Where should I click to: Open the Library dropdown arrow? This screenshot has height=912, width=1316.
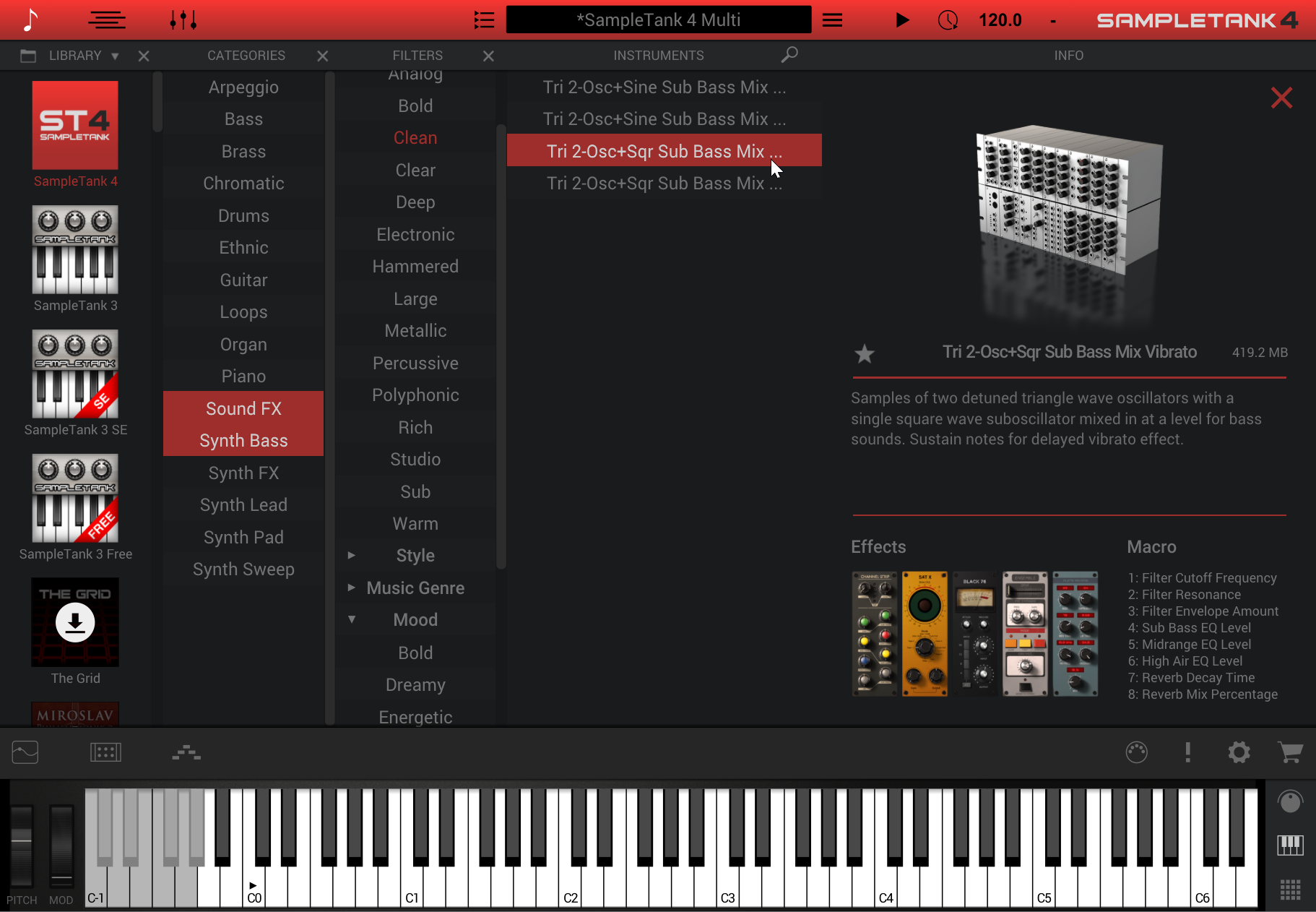[x=115, y=56]
